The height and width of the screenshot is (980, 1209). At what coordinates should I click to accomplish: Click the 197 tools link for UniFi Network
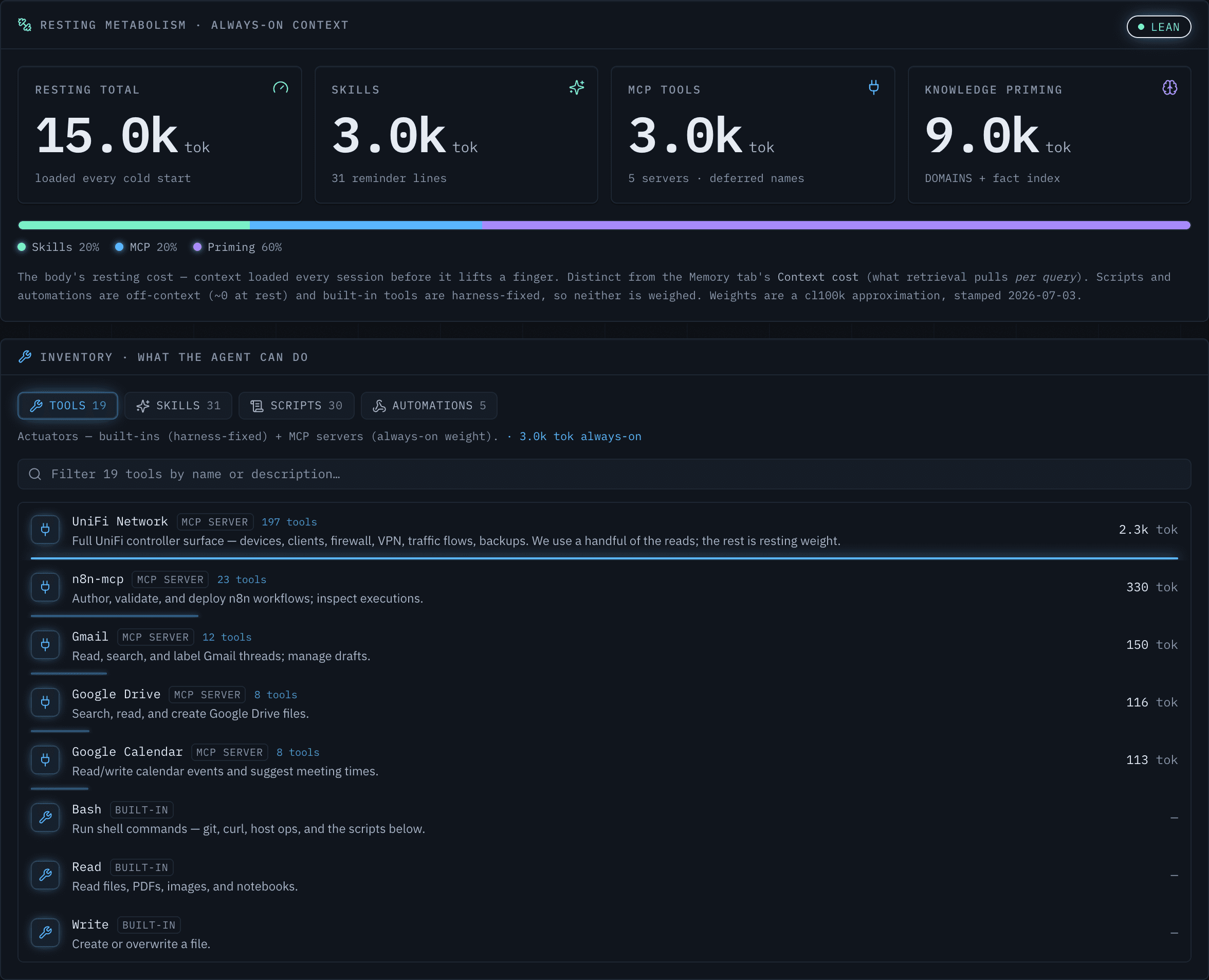coord(289,522)
